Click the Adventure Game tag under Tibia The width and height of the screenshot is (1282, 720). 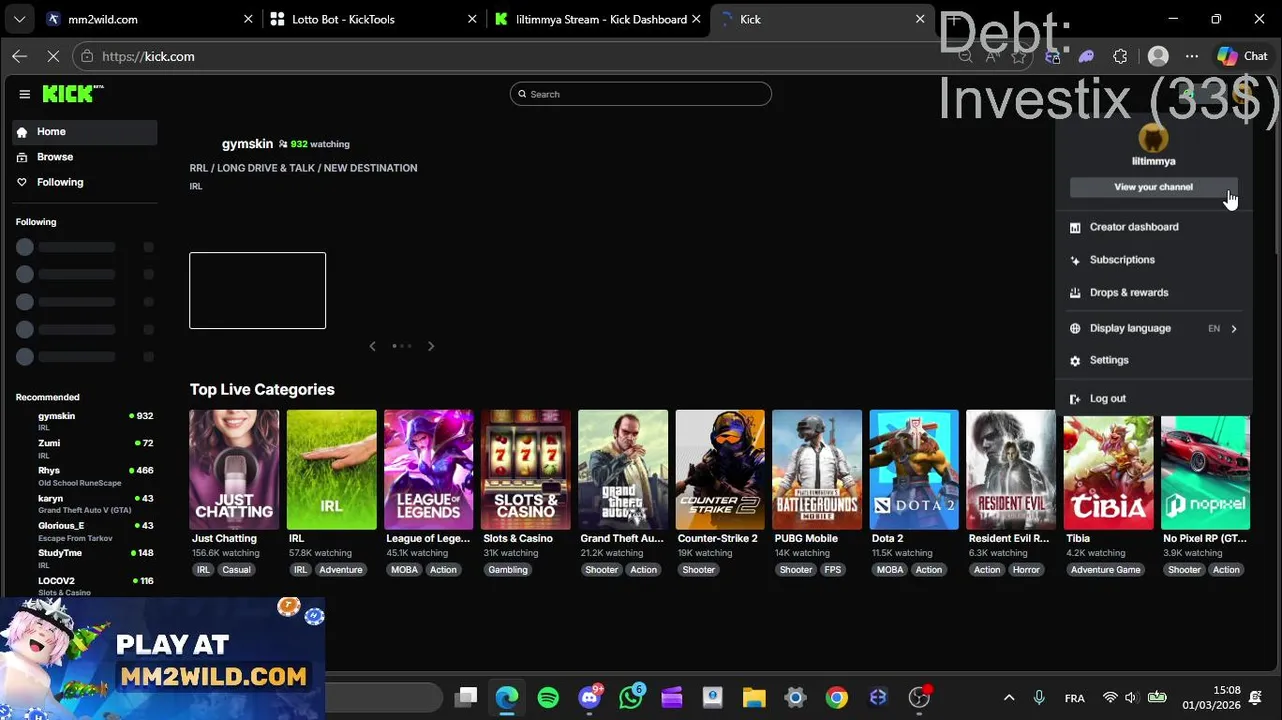click(1105, 570)
